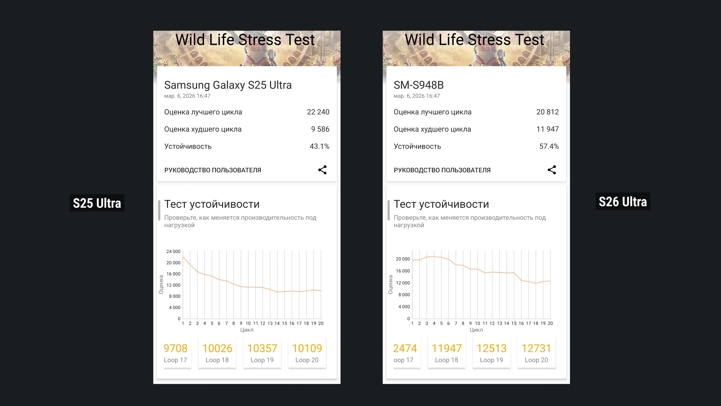Click Устойчивость label on SM-S948B card
Image resolution: width=721 pixels, height=406 pixels.
click(417, 146)
